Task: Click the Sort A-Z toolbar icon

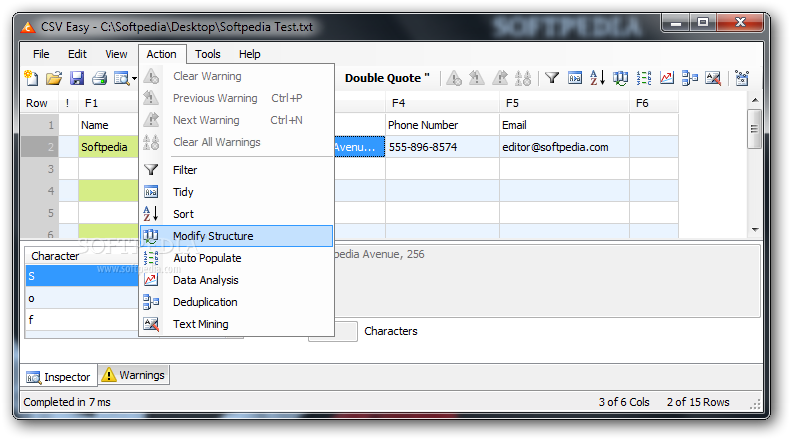Action: coord(597,78)
